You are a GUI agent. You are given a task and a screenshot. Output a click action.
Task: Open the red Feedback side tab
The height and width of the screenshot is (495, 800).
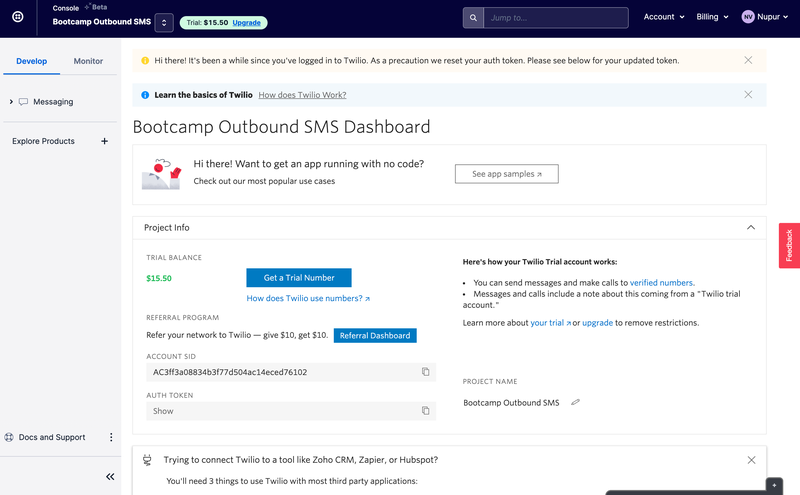click(x=789, y=245)
